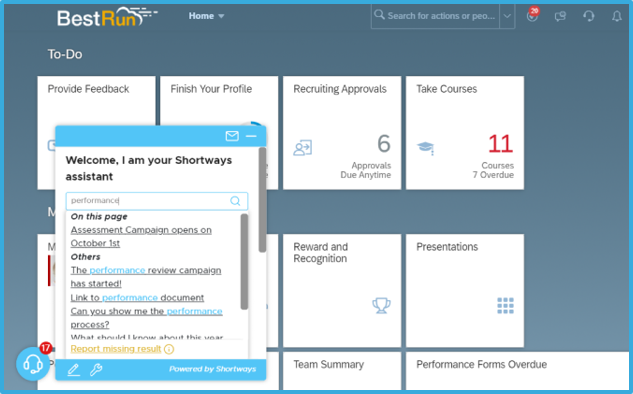Open Link to performance document result
Screen dimensions: 633x394
point(137,298)
